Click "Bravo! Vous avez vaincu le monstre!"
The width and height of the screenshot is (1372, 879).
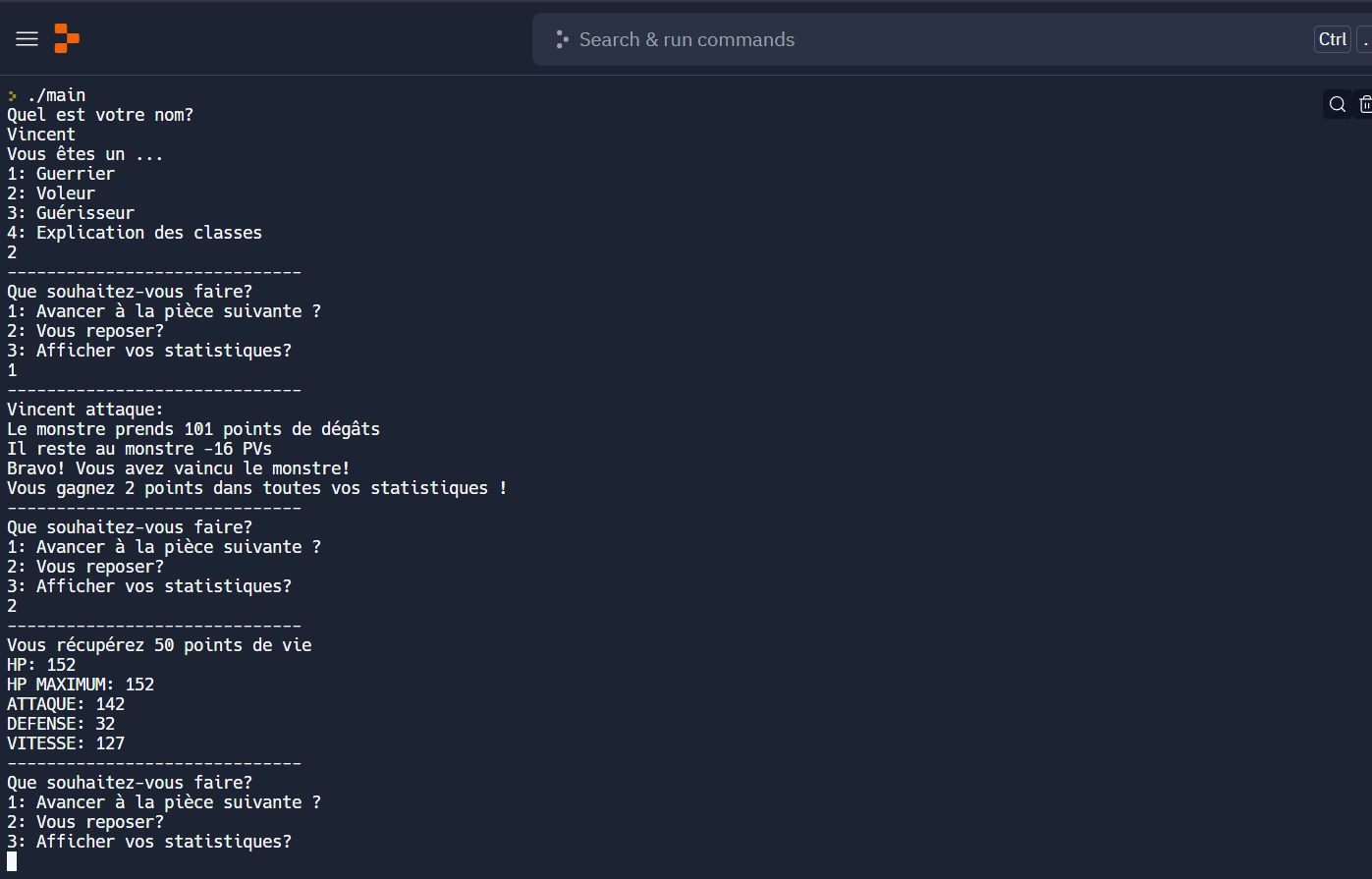tap(179, 468)
